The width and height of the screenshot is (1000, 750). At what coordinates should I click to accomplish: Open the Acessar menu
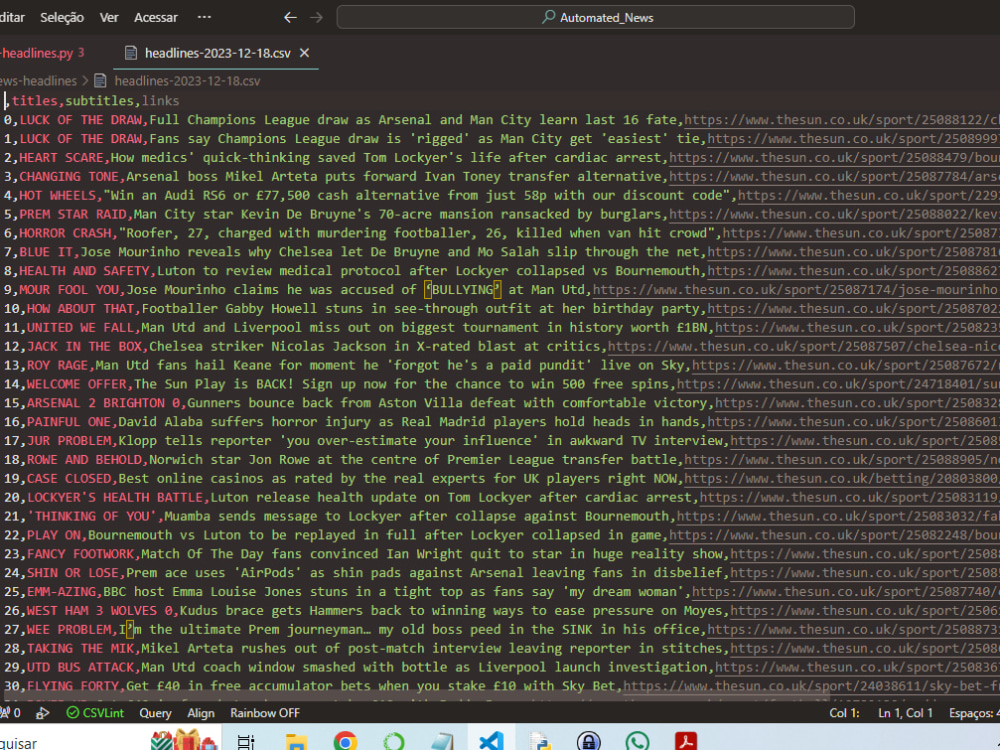coord(156,18)
